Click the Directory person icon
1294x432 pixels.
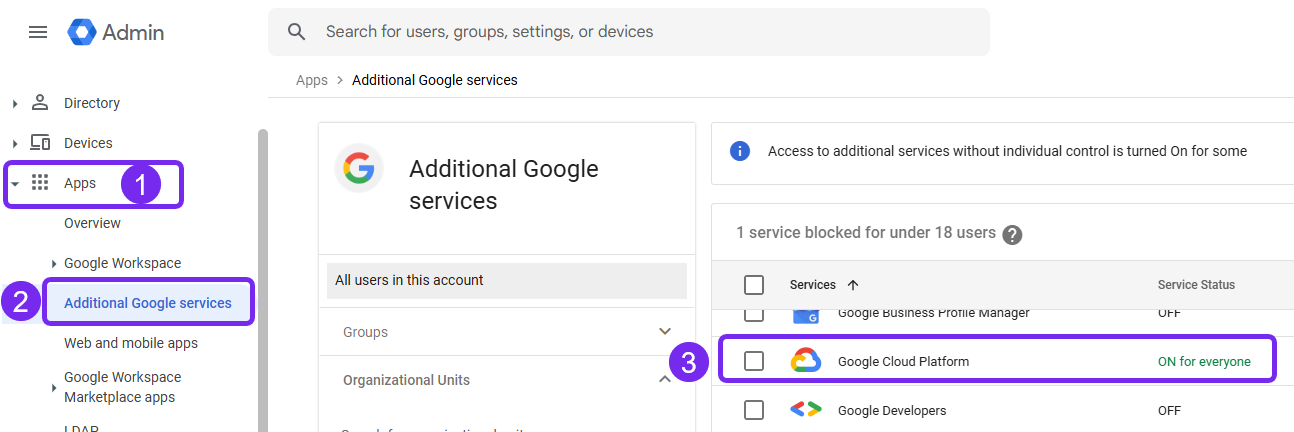click(40, 102)
